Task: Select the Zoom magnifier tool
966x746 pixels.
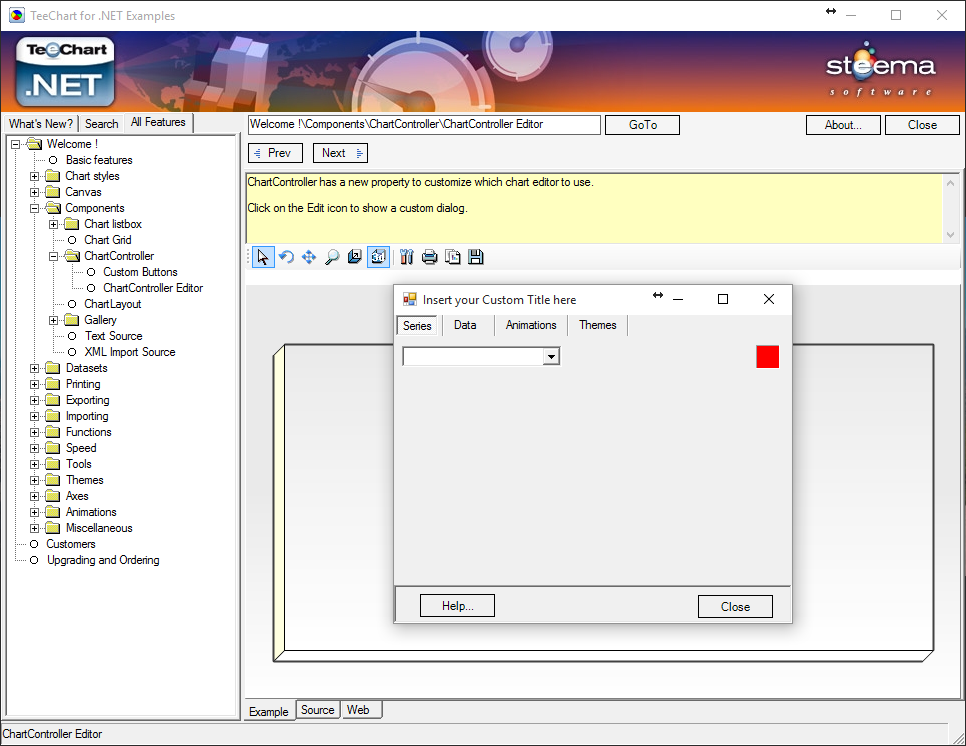Action: [x=332, y=257]
